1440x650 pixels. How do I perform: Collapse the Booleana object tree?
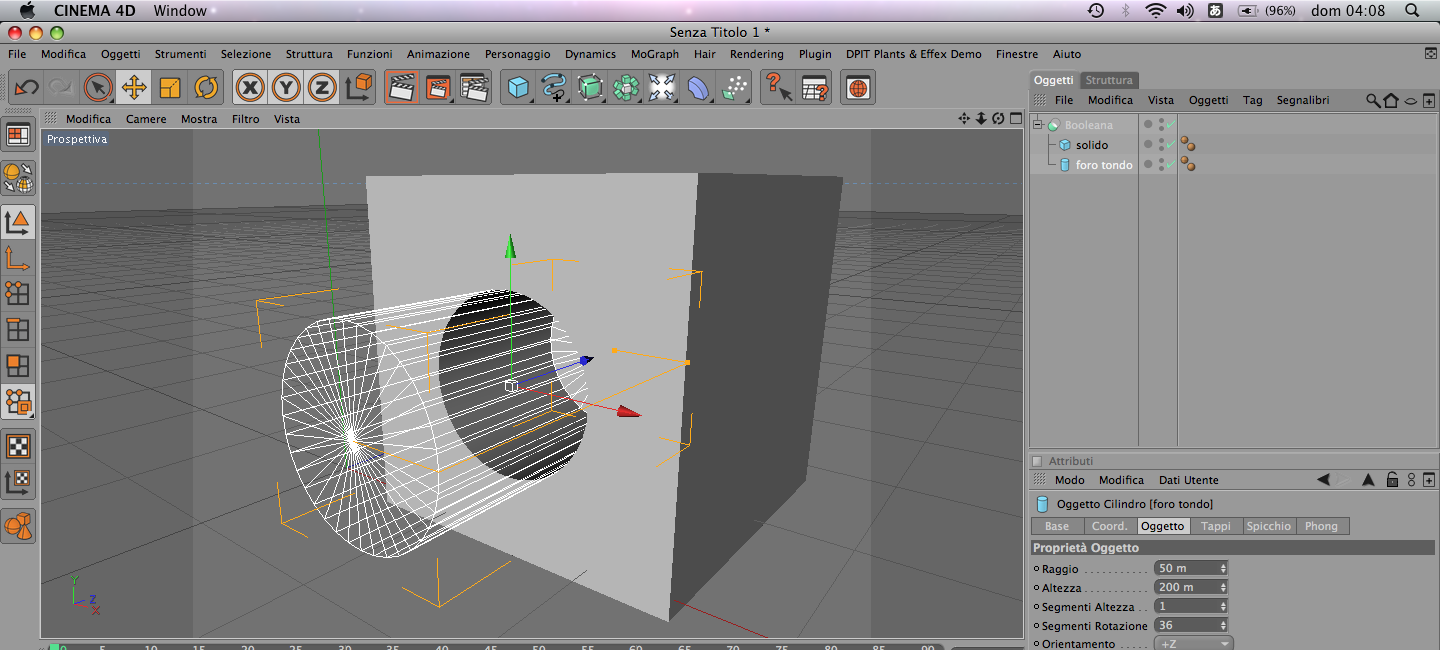pyautogui.click(x=1038, y=125)
